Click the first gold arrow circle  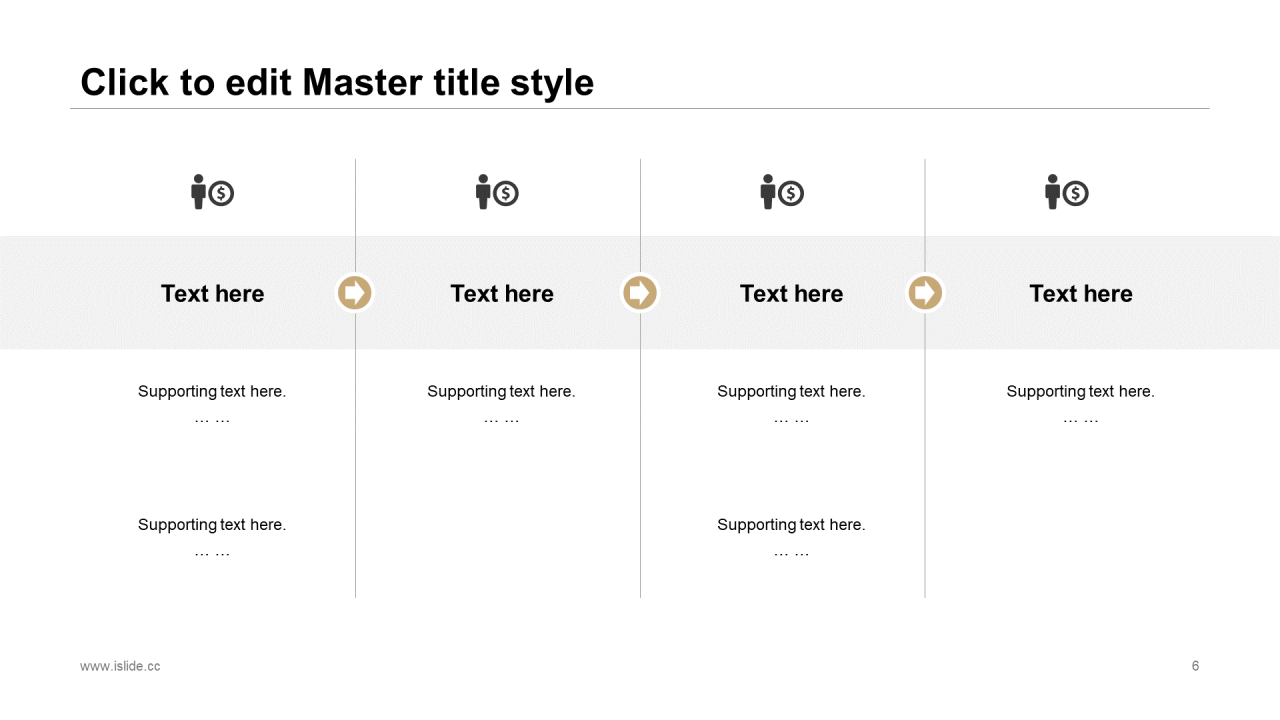[x=355, y=293]
